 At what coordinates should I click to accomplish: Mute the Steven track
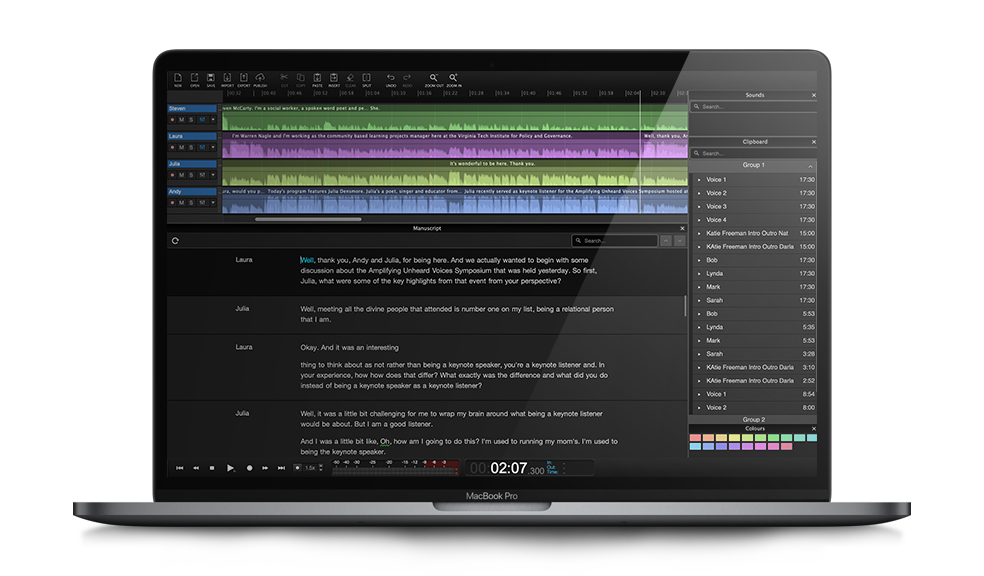pos(182,119)
